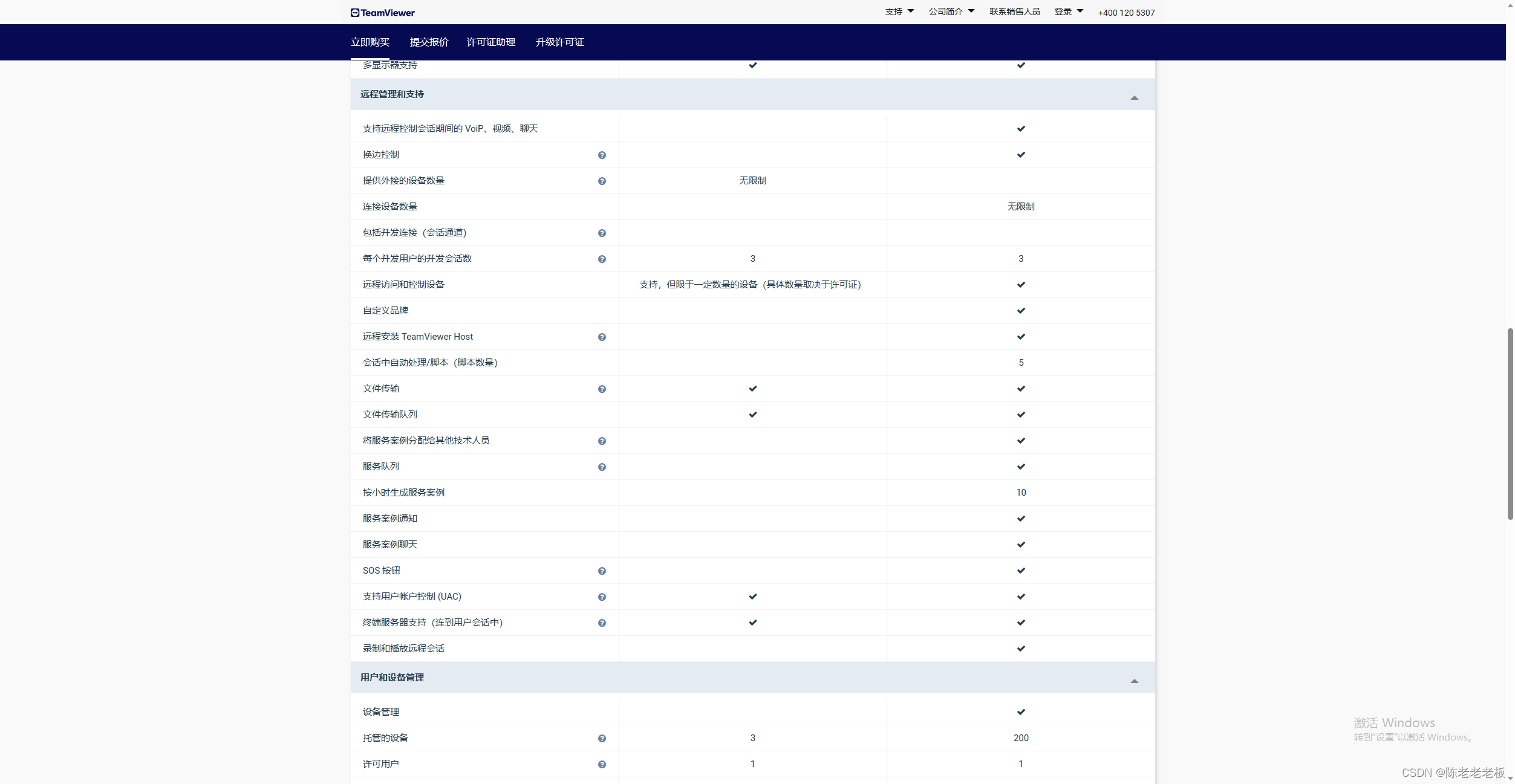Screen dimensions: 1515x784
Task: Click value 200 in 托管的设备 row
Action: (x=1021, y=738)
